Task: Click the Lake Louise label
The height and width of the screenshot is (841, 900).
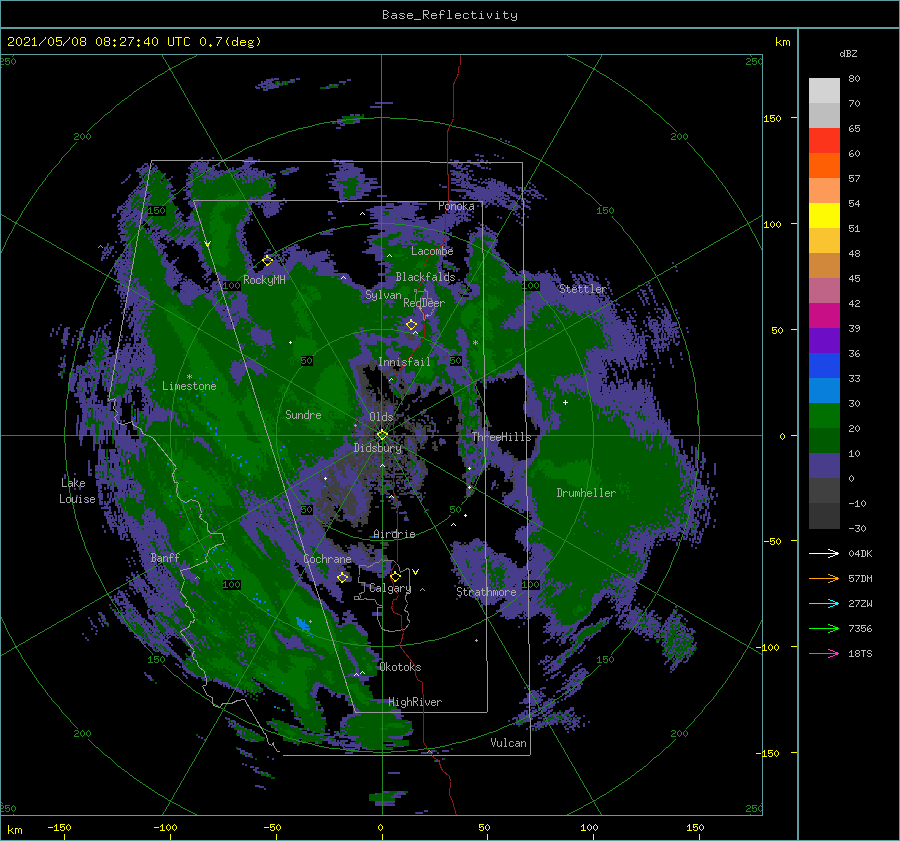Action: (x=77, y=491)
